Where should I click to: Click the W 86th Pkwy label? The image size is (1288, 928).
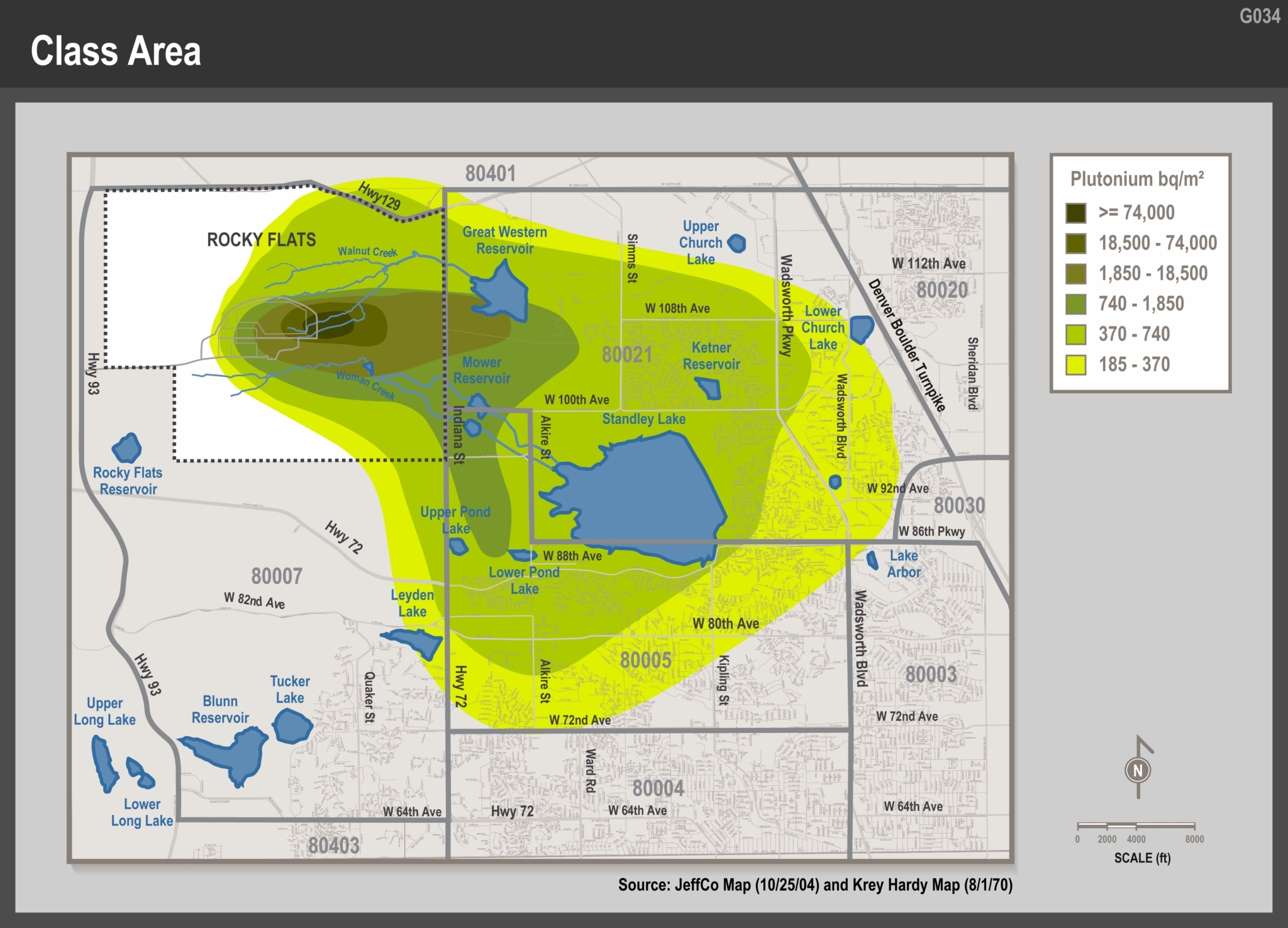coord(931,532)
